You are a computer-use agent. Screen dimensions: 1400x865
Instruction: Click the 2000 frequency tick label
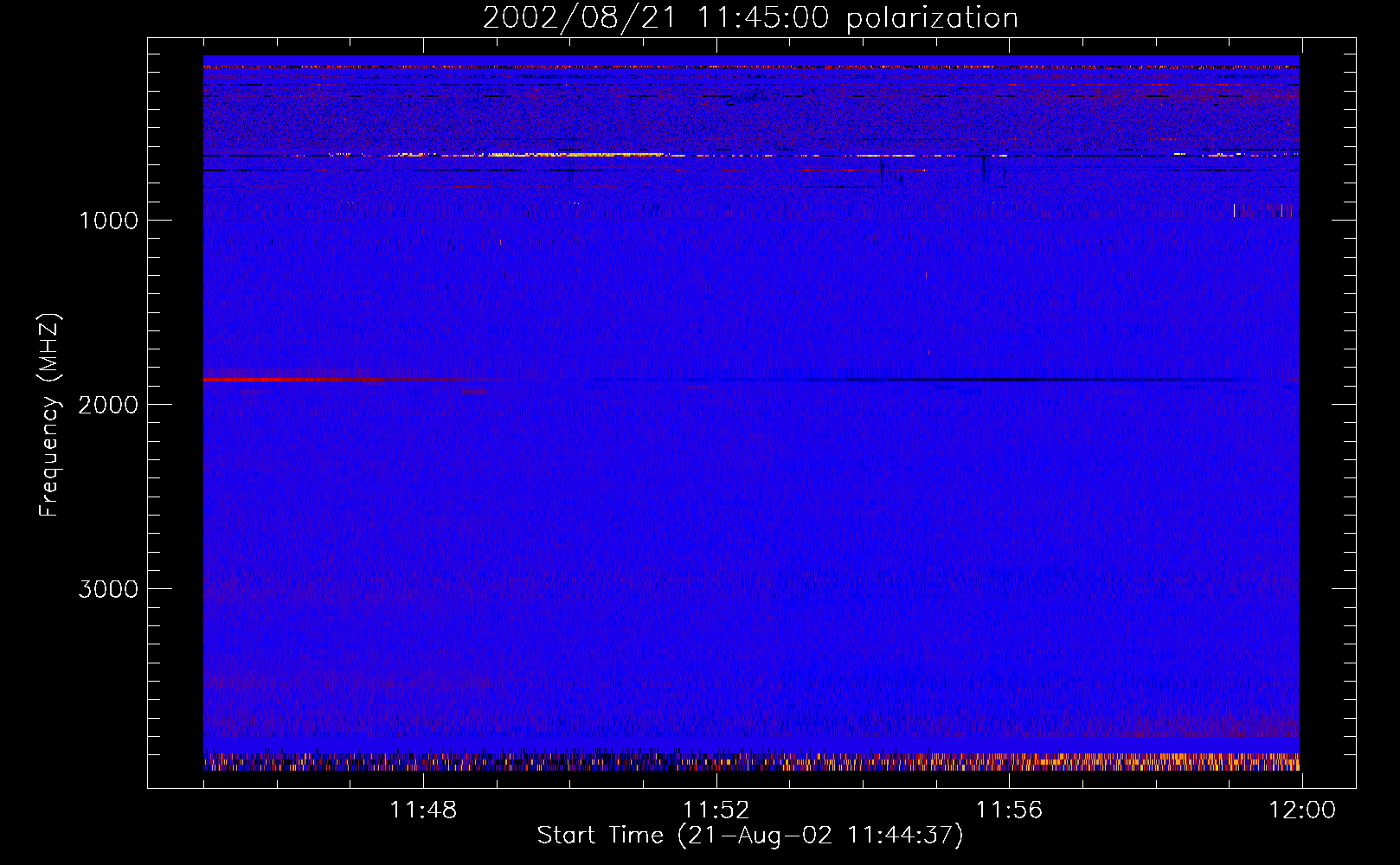click(108, 405)
